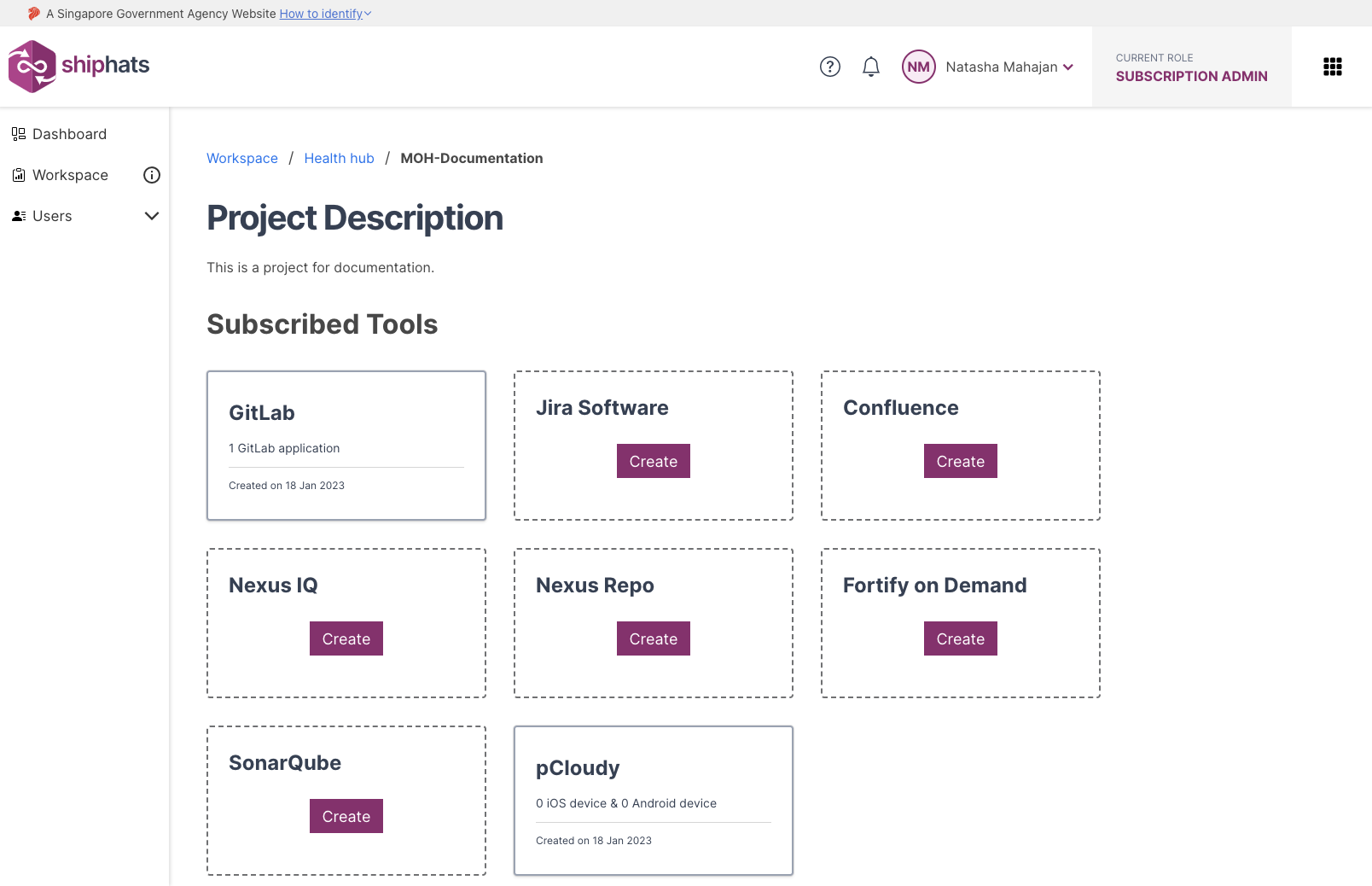Select Workspace in the sidebar
Viewport: 1372px width, 886px height.
pyautogui.click(x=70, y=175)
